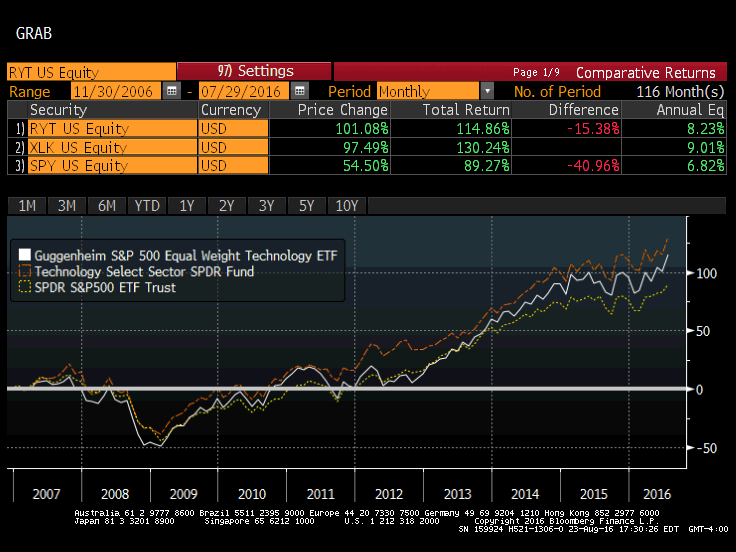The image size is (736, 552).
Task: Click the -50 mark on the y-axis
Action: [706, 448]
